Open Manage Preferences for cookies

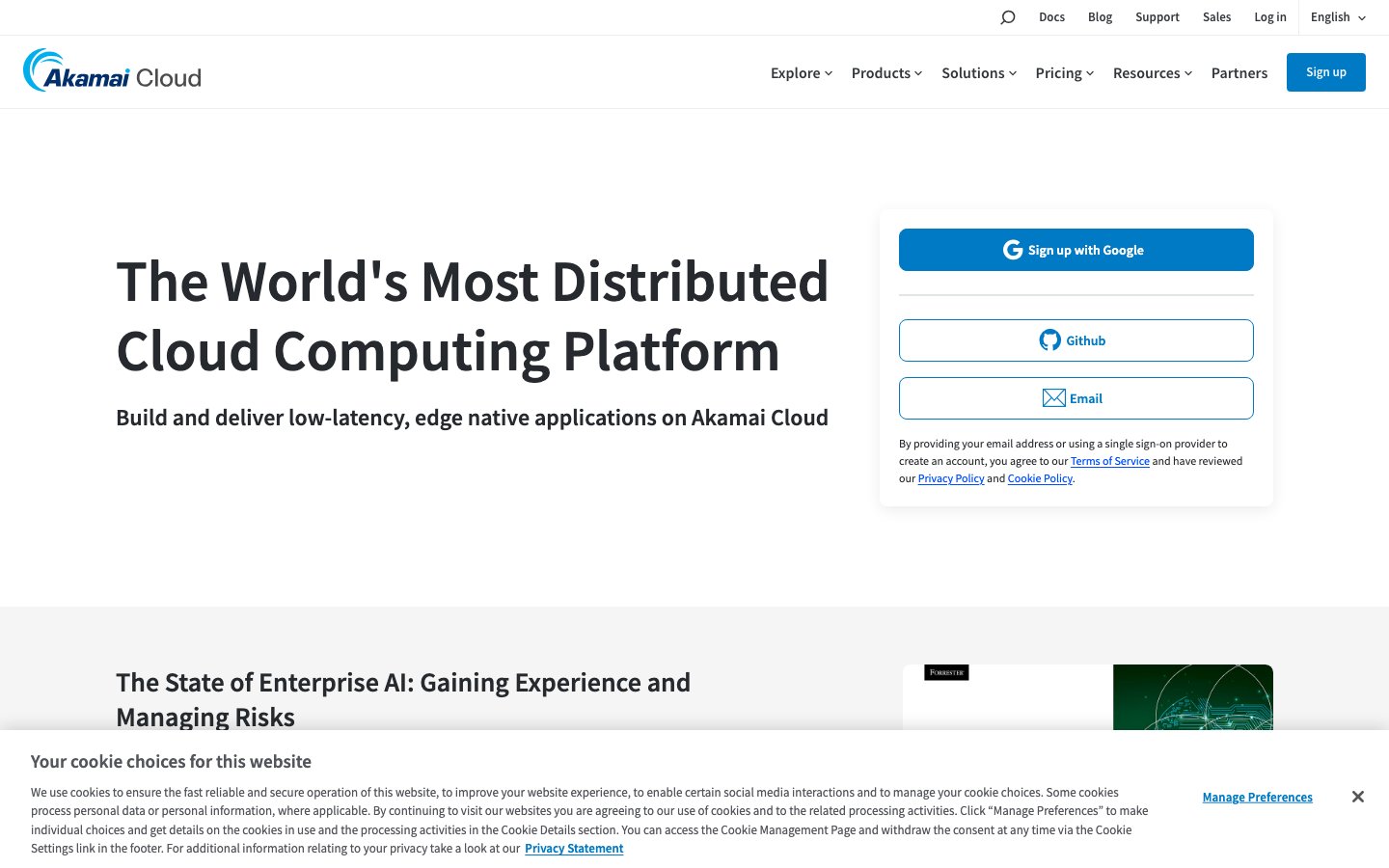pyautogui.click(x=1257, y=797)
